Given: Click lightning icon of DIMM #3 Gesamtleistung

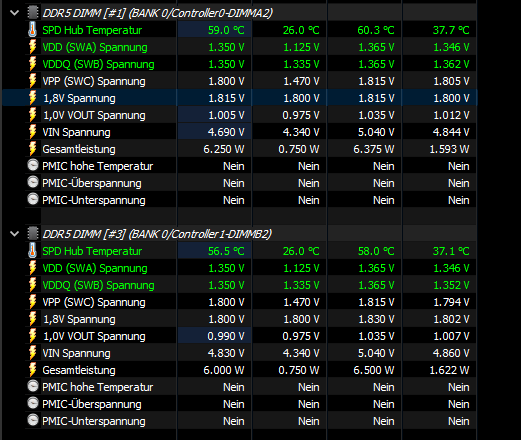Looking at the screenshot, I should point(33,370).
